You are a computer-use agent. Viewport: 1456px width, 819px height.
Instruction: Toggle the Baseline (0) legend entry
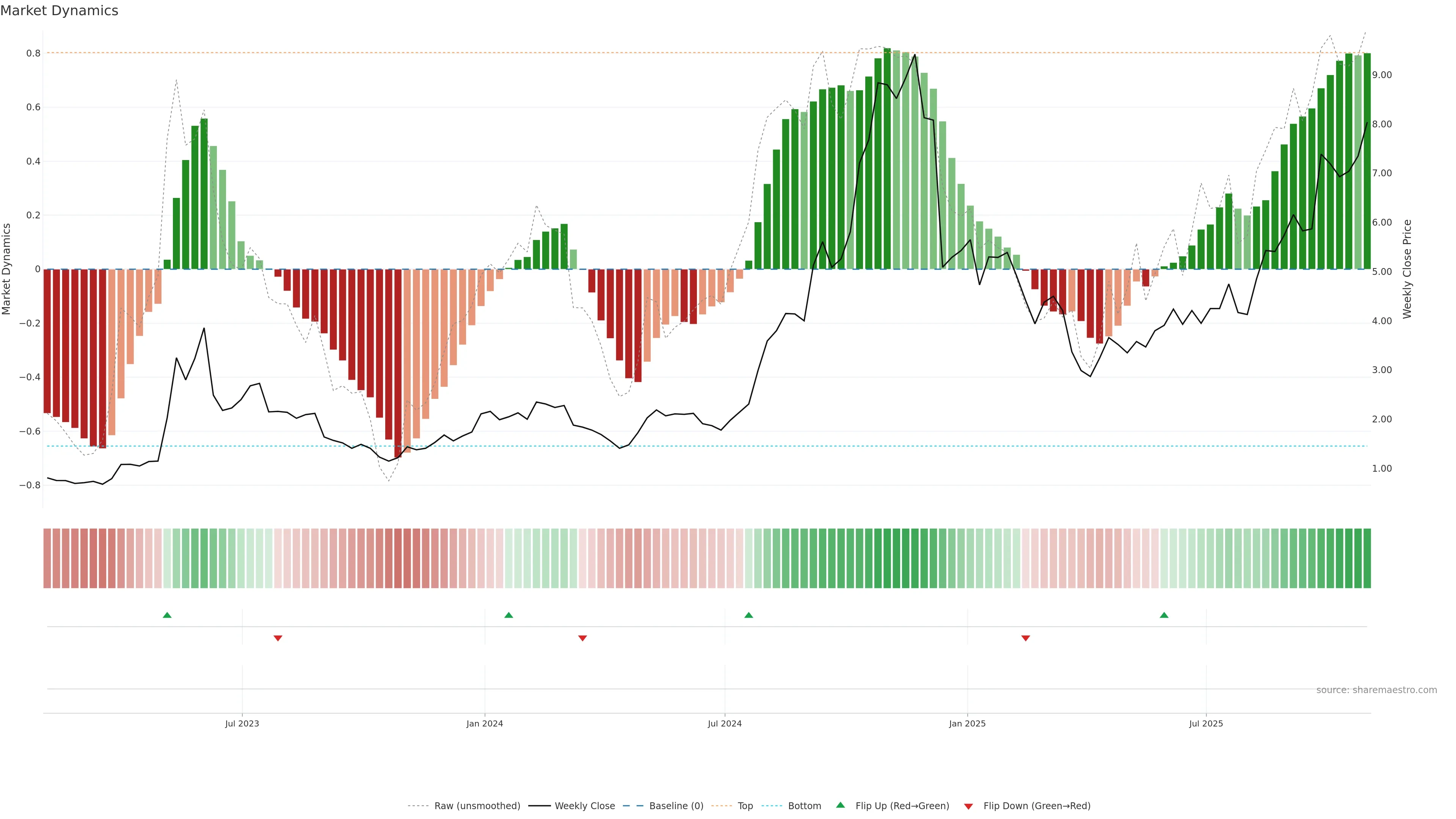676,806
